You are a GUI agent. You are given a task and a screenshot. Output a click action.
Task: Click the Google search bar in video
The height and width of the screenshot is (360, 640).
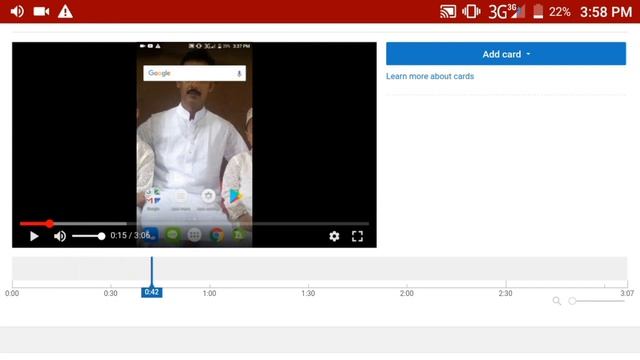[195, 73]
